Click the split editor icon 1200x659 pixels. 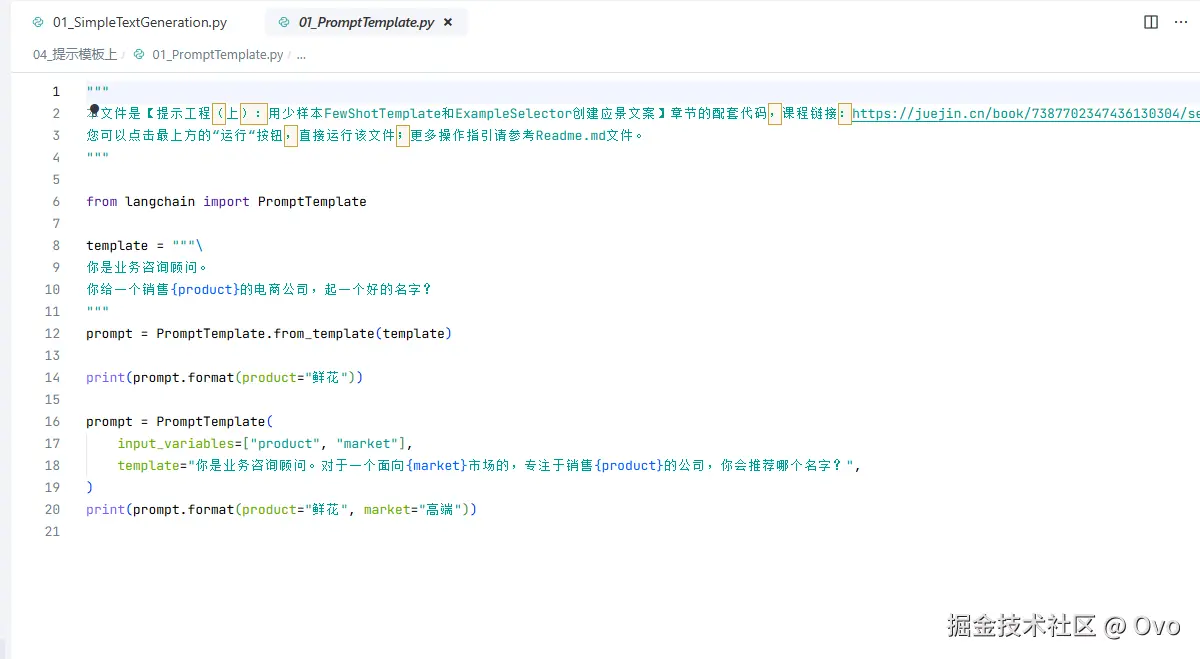coord(1151,22)
